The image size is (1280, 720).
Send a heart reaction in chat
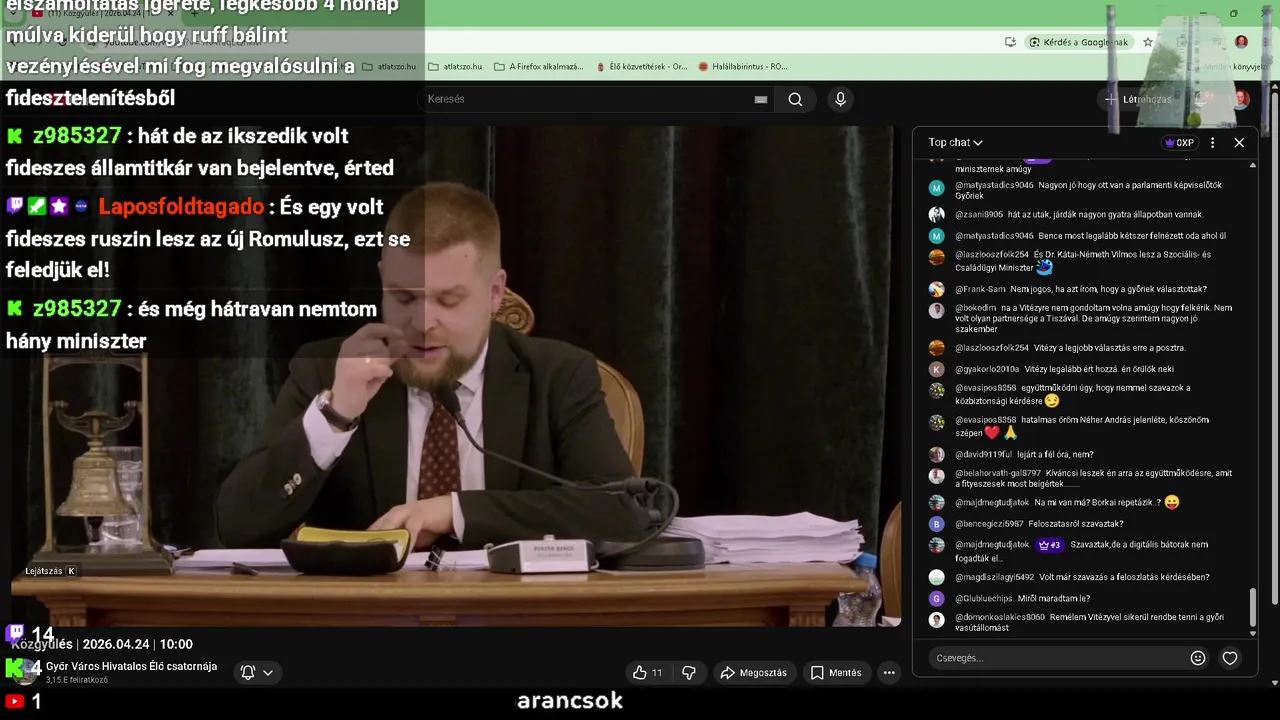click(x=1230, y=658)
